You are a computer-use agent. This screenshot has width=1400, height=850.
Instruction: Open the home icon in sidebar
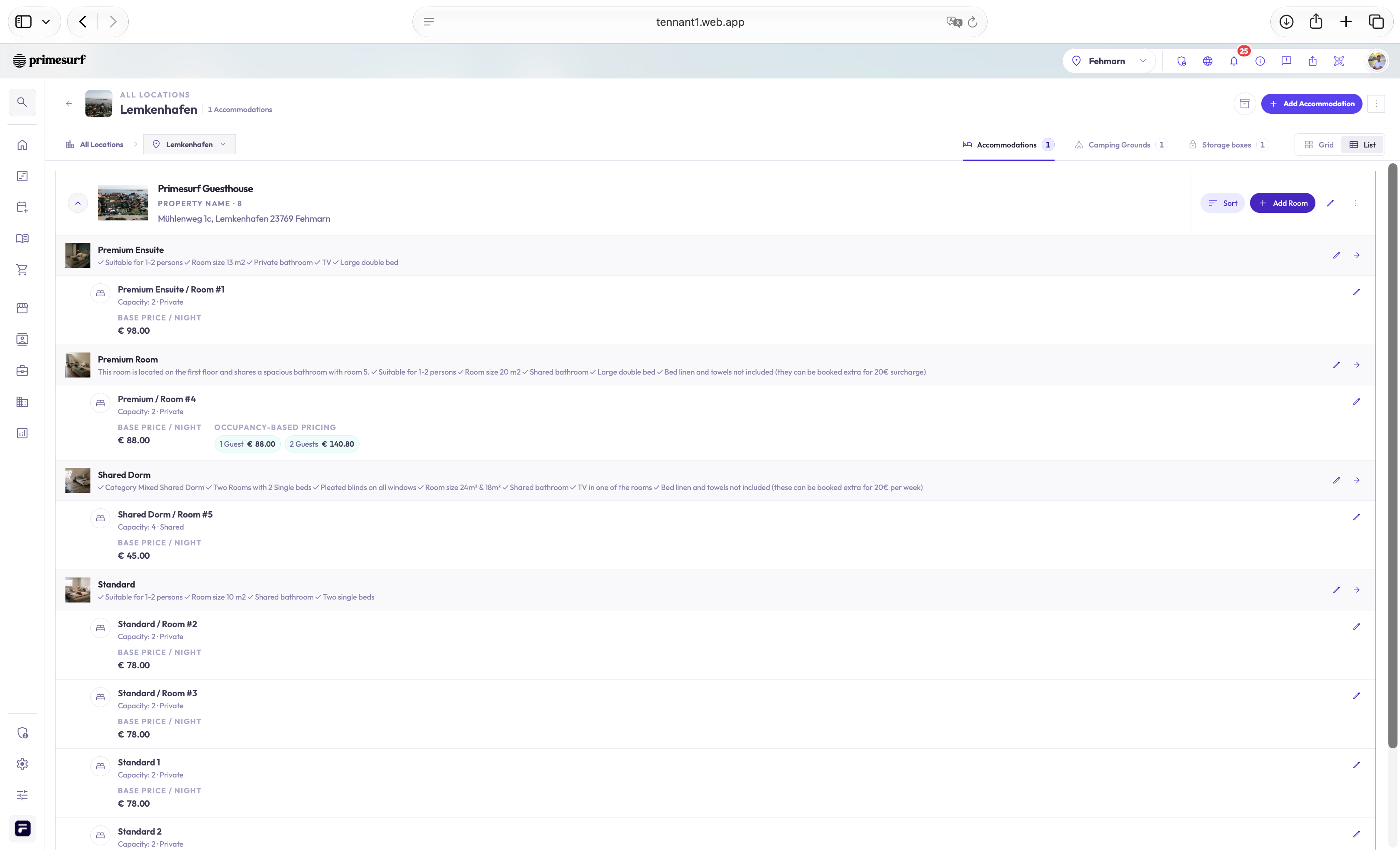pos(22,145)
